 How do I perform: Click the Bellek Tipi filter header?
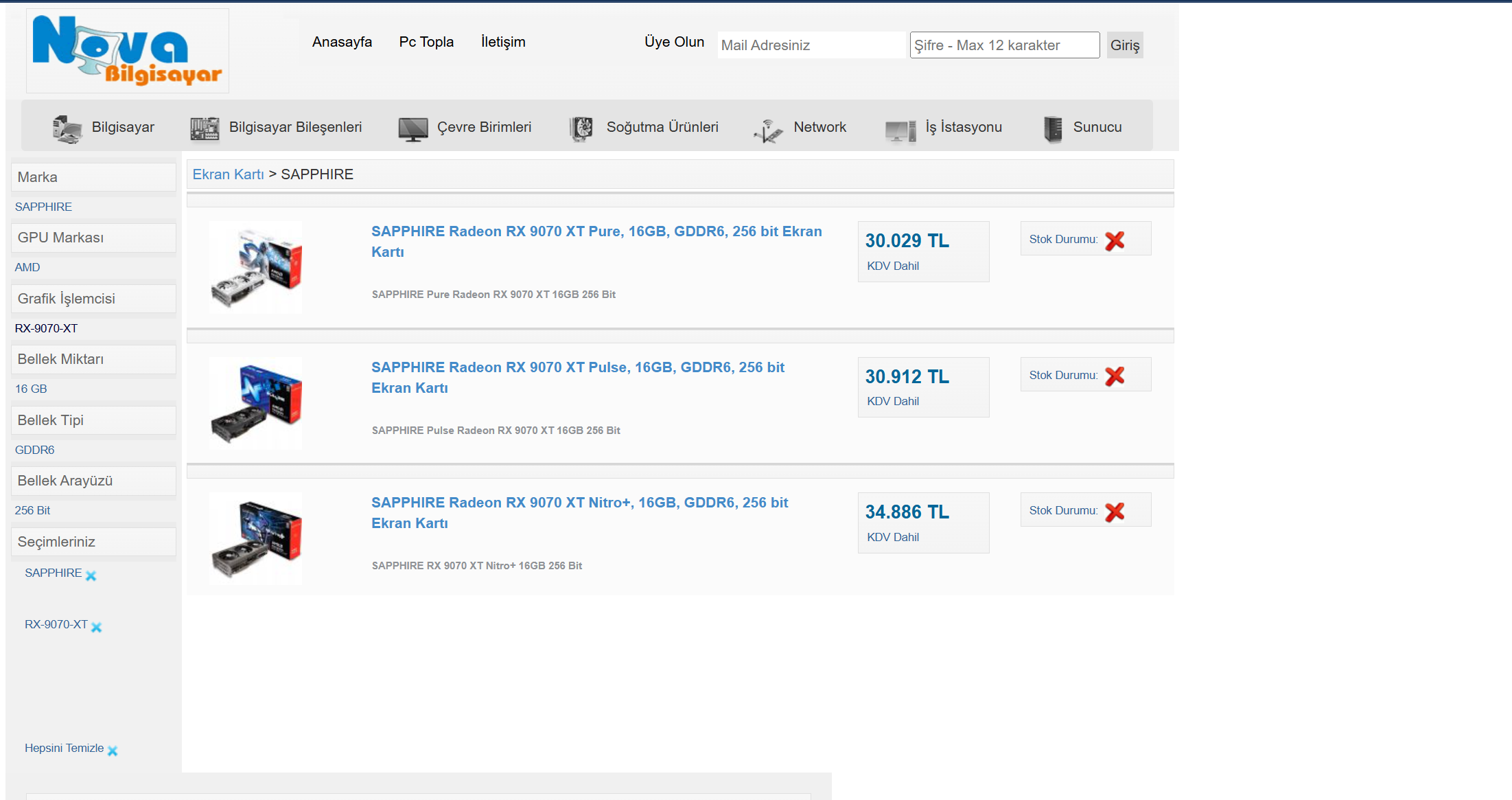coord(93,420)
